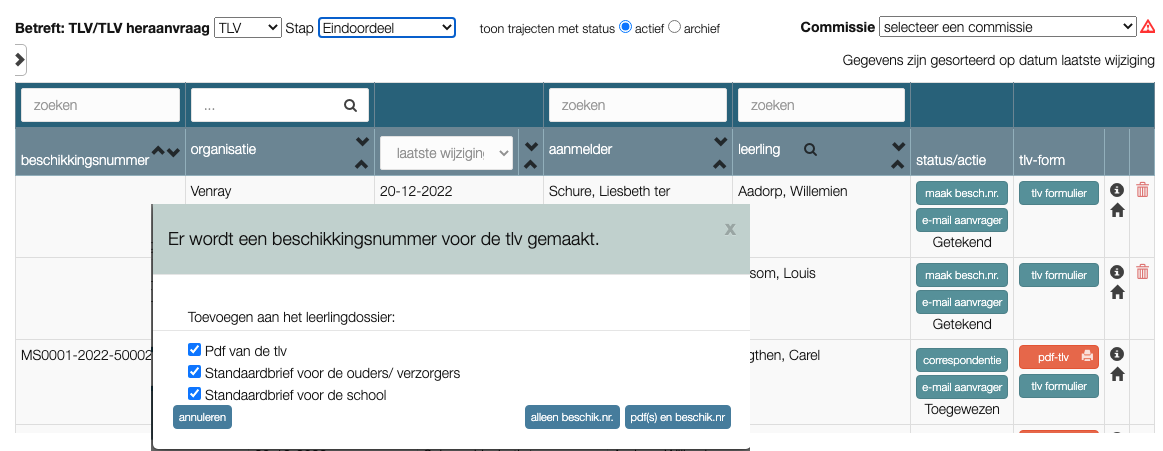Click the home icon in Willemien Aadorp's row
1163x451 pixels.
click(1117, 211)
